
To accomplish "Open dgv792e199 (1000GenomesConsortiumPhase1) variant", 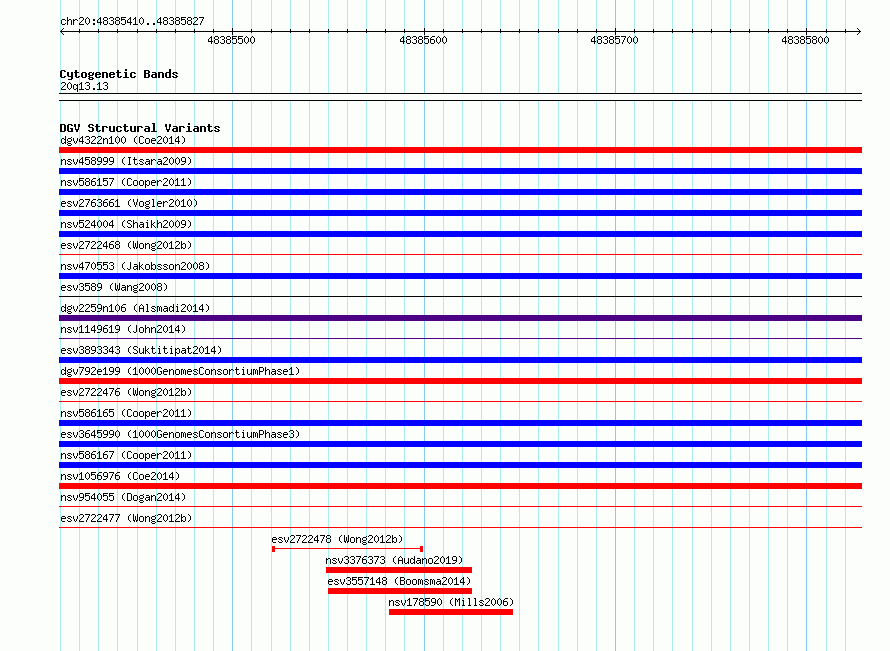I will pyautogui.click(x=180, y=371).
